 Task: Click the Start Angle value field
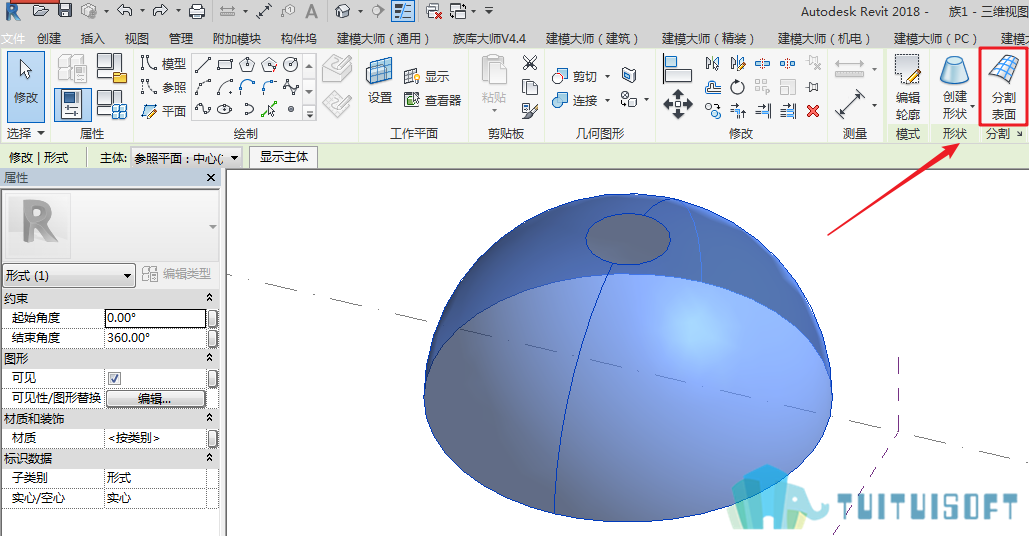click(156, 318)
